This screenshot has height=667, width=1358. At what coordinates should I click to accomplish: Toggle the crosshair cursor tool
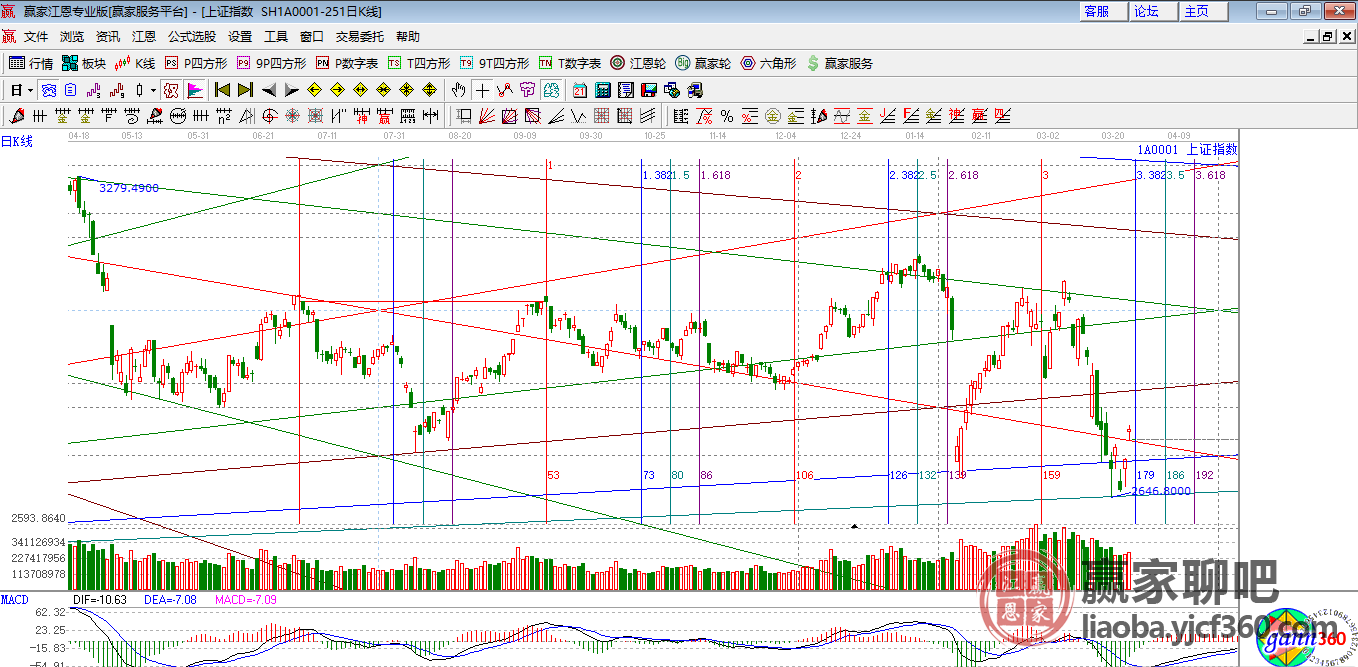pyautogui.click(x=481, y=90)
